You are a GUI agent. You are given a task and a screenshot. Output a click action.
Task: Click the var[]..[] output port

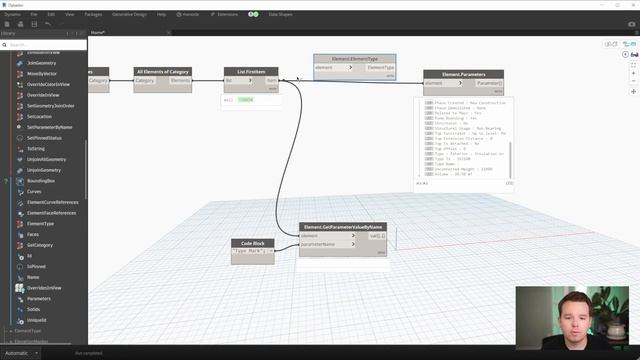377,236
